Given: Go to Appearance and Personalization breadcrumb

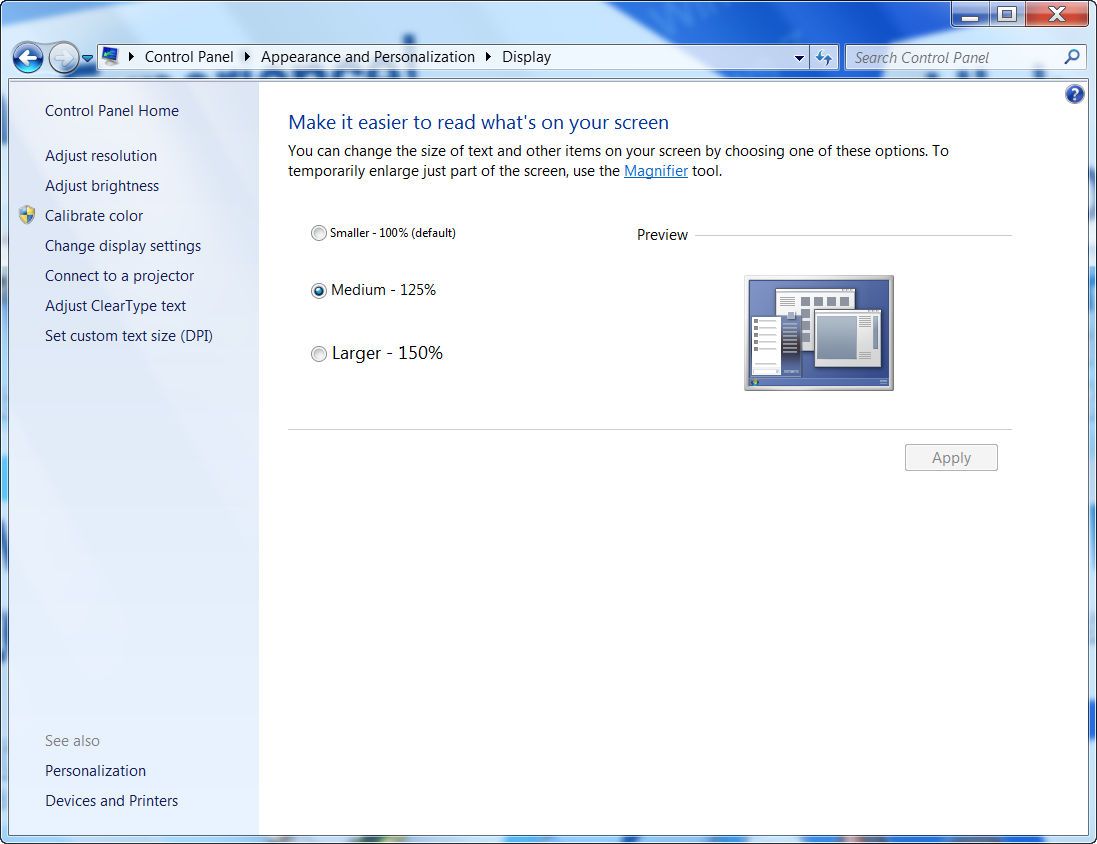Looking at the screenshot, I should coord(367,57).
